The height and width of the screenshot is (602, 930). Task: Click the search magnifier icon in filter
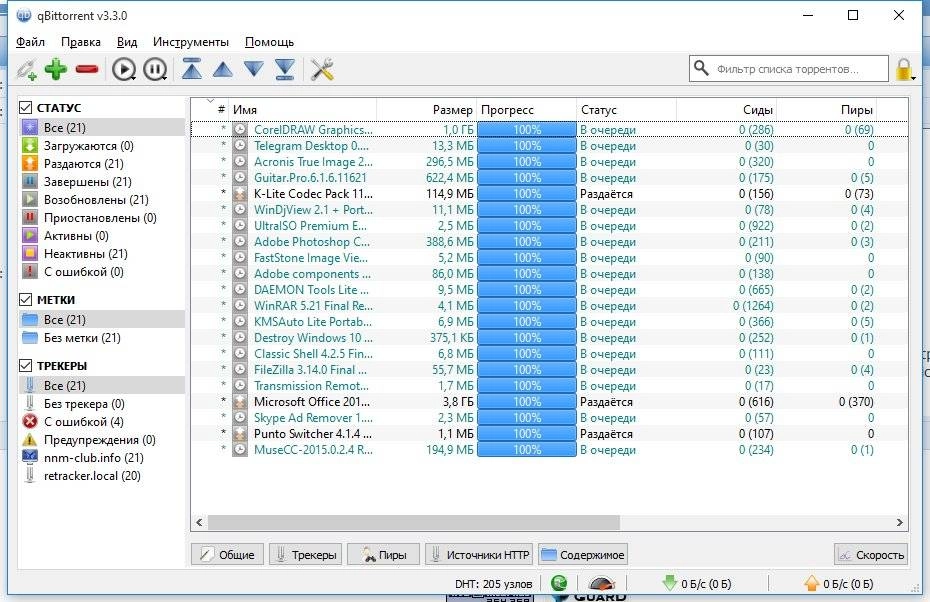click(x=701, y=68)
